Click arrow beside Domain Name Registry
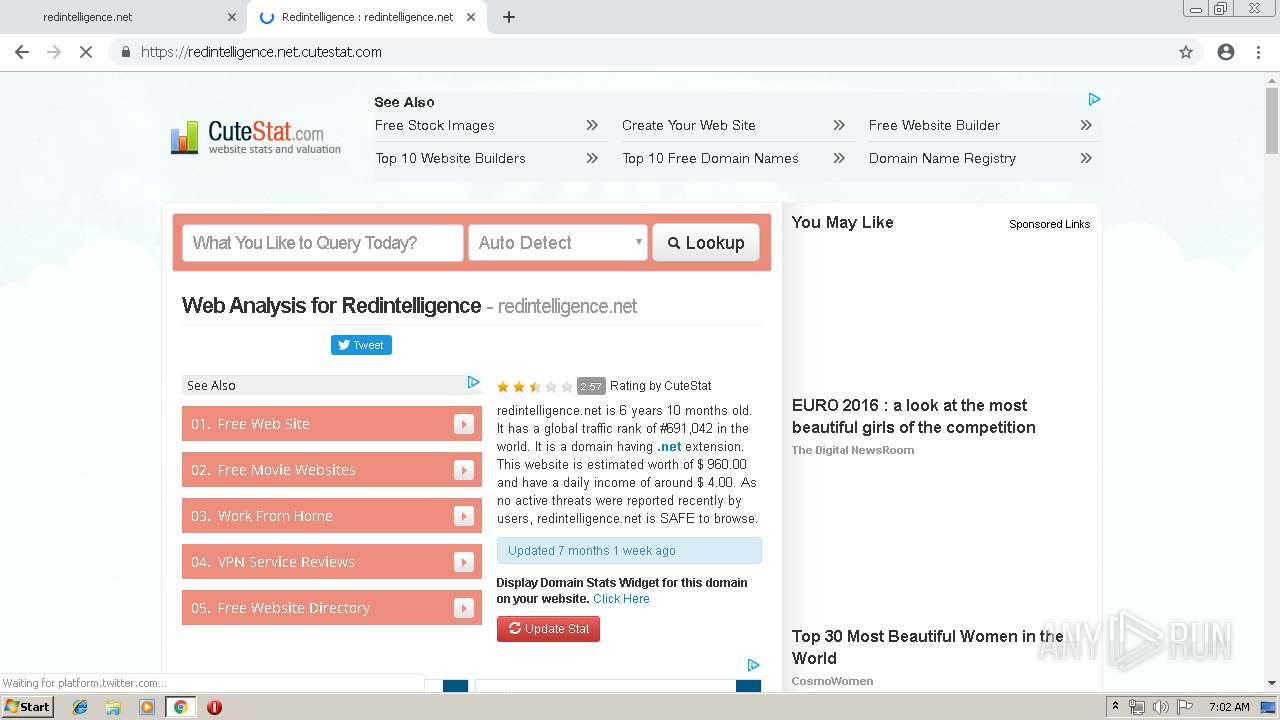 point(1086,158)
